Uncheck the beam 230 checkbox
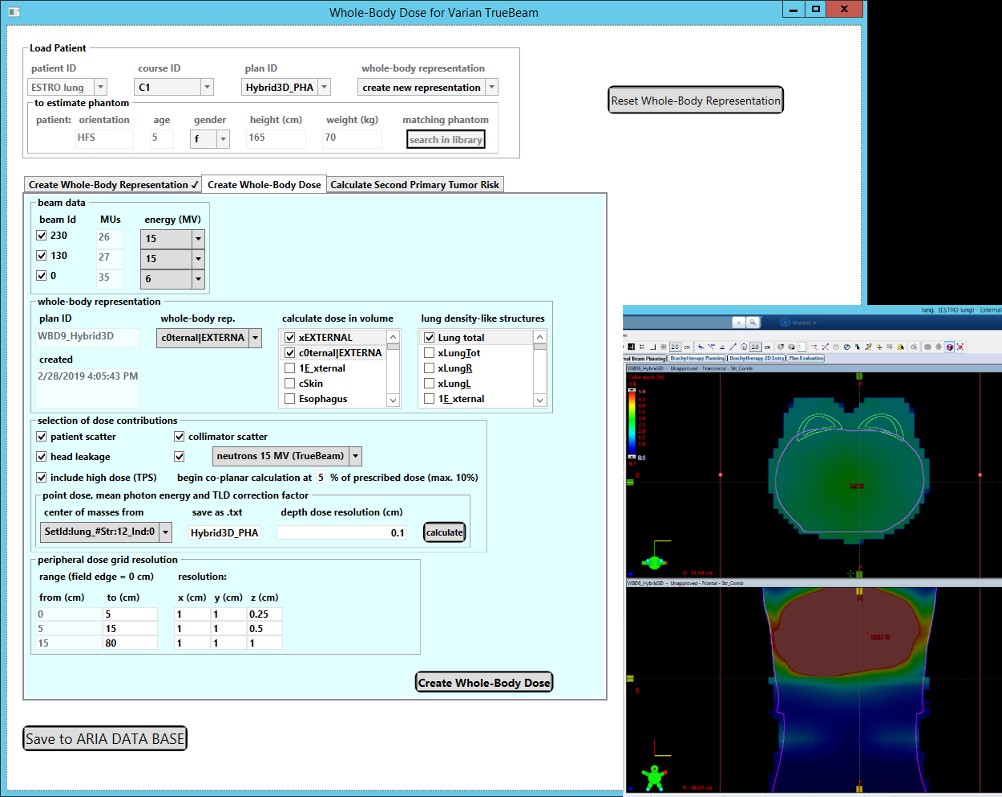 tap(41, 236)
